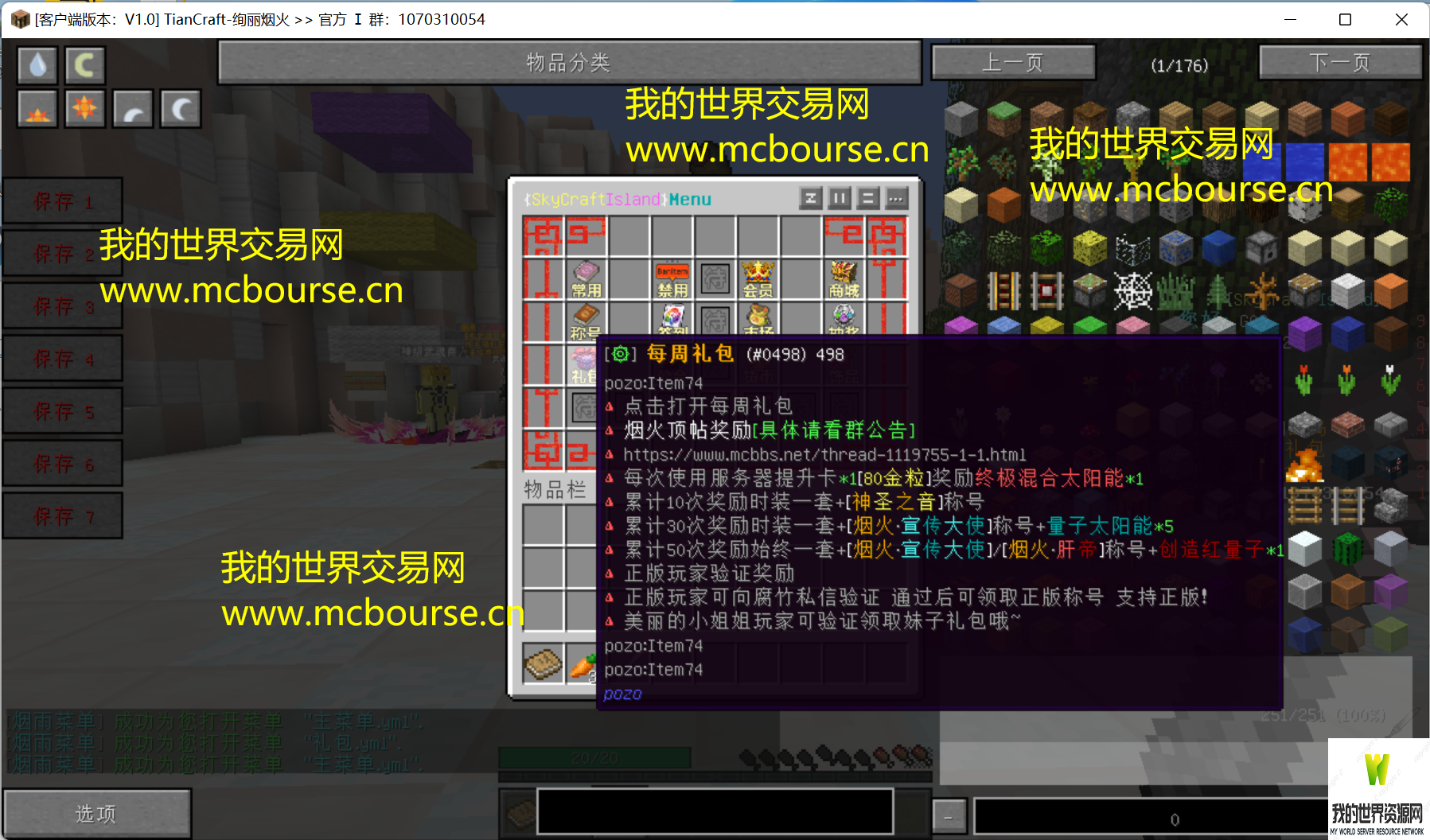Select the book item in inventory slot

544,664
